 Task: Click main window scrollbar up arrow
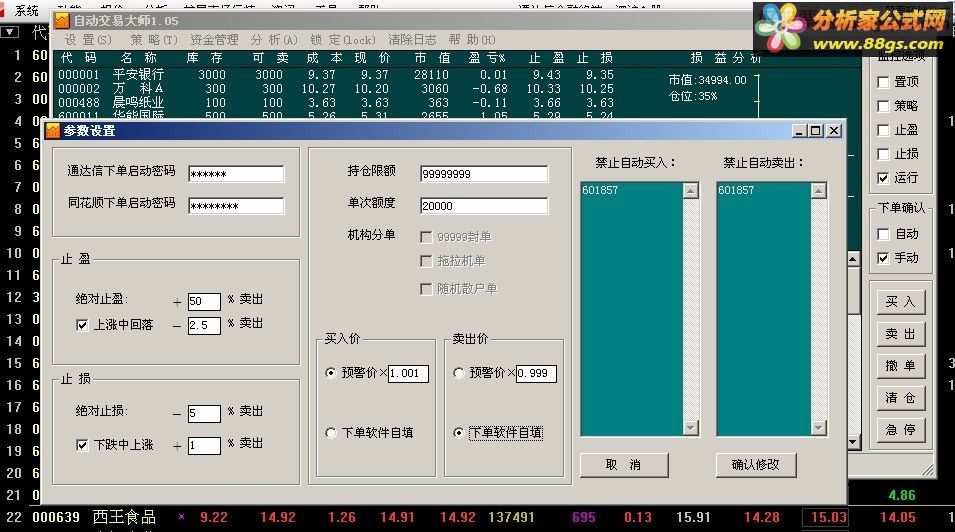(853, 260)
